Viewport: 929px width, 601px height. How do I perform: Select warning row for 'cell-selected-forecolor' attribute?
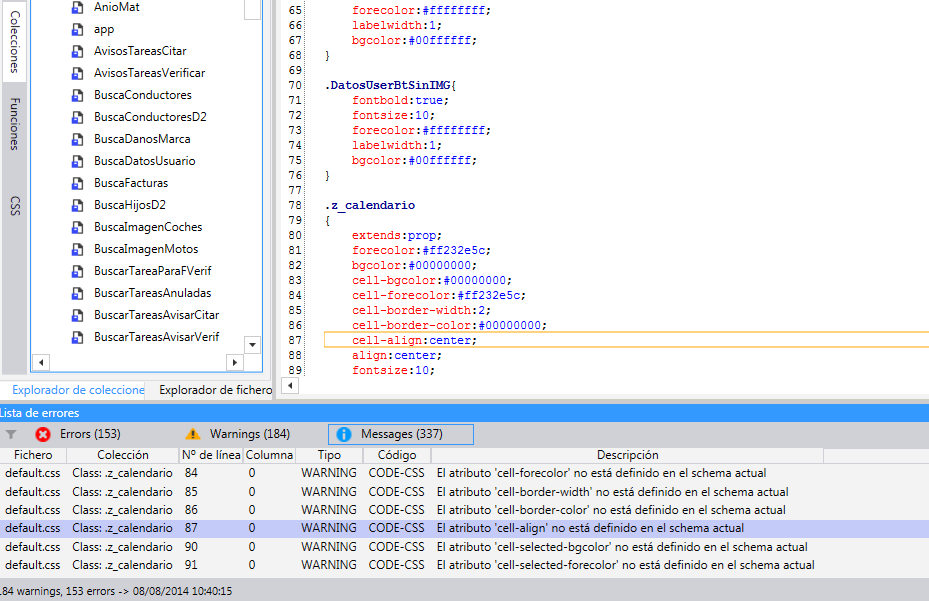pyautogui.click(x=464, y=565)
